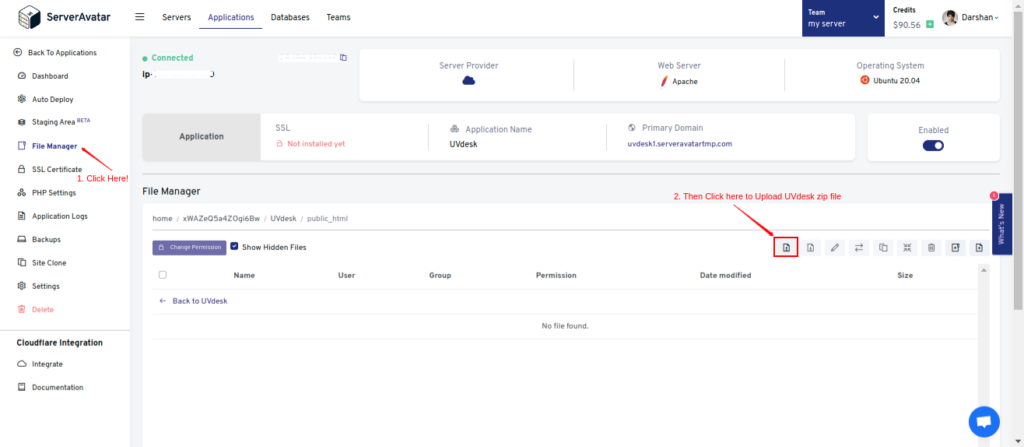Open SSL Certificate in the sidebar

[57, 169]
